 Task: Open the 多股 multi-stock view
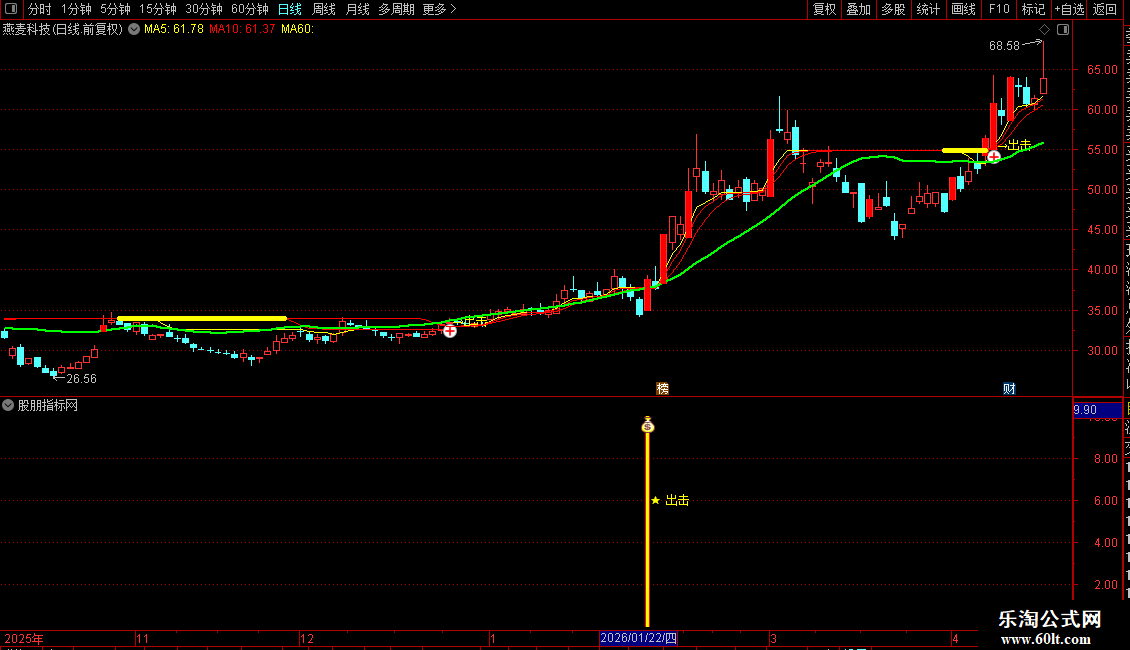click(893, 9)
